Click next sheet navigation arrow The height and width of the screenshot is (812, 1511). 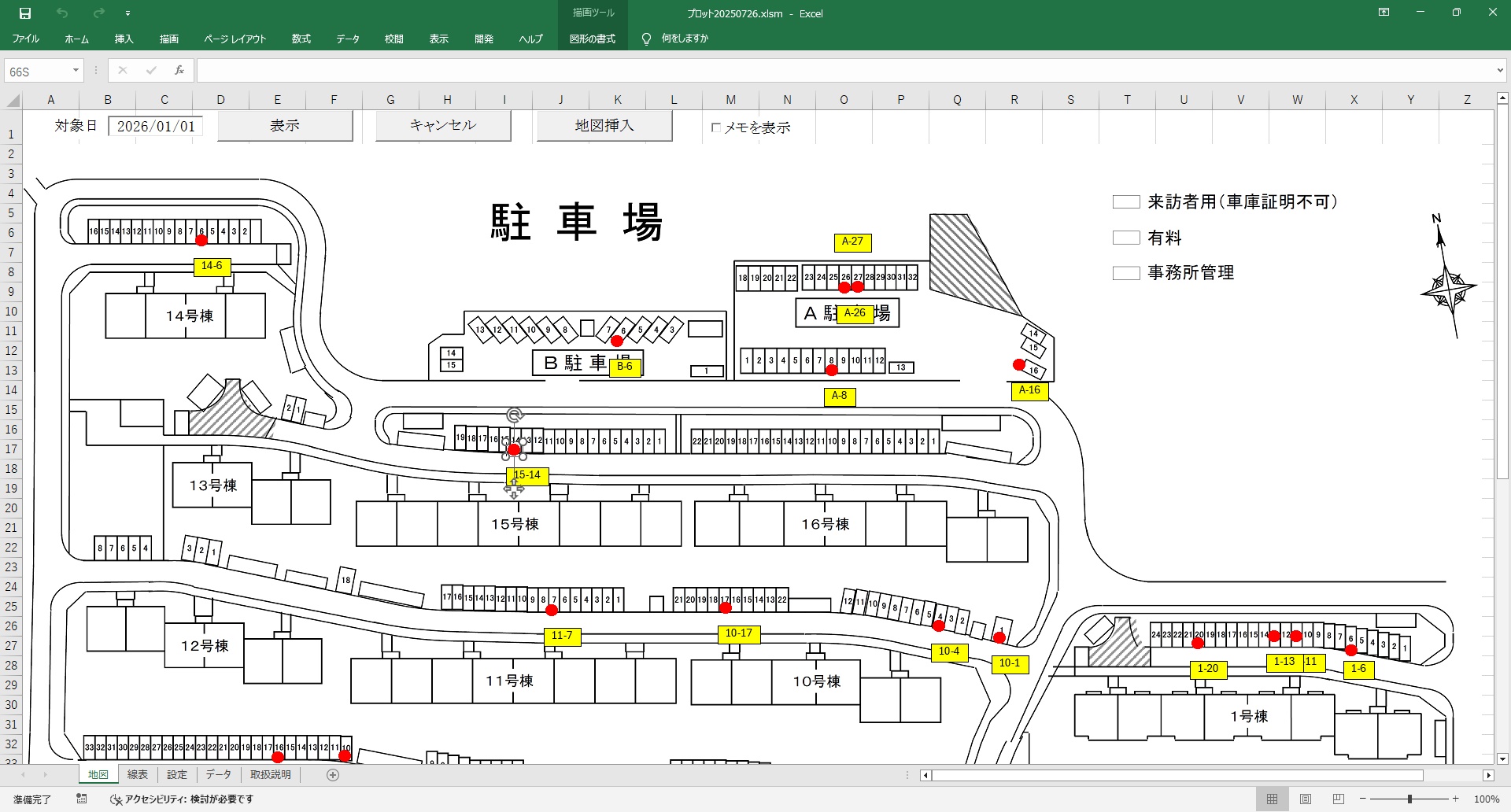pyautogui.click(x=45, y=775)
